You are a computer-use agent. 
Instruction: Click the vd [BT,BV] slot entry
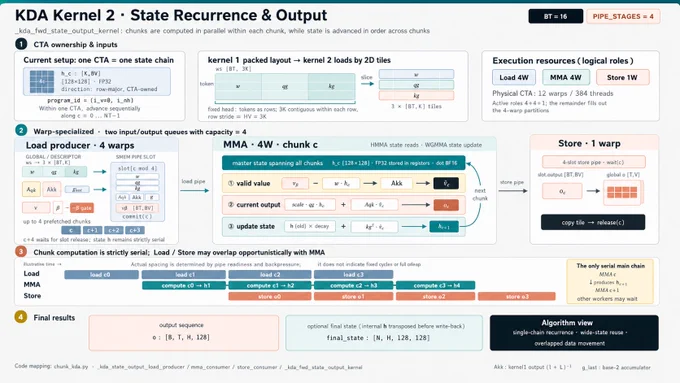[x=137, y=208]
